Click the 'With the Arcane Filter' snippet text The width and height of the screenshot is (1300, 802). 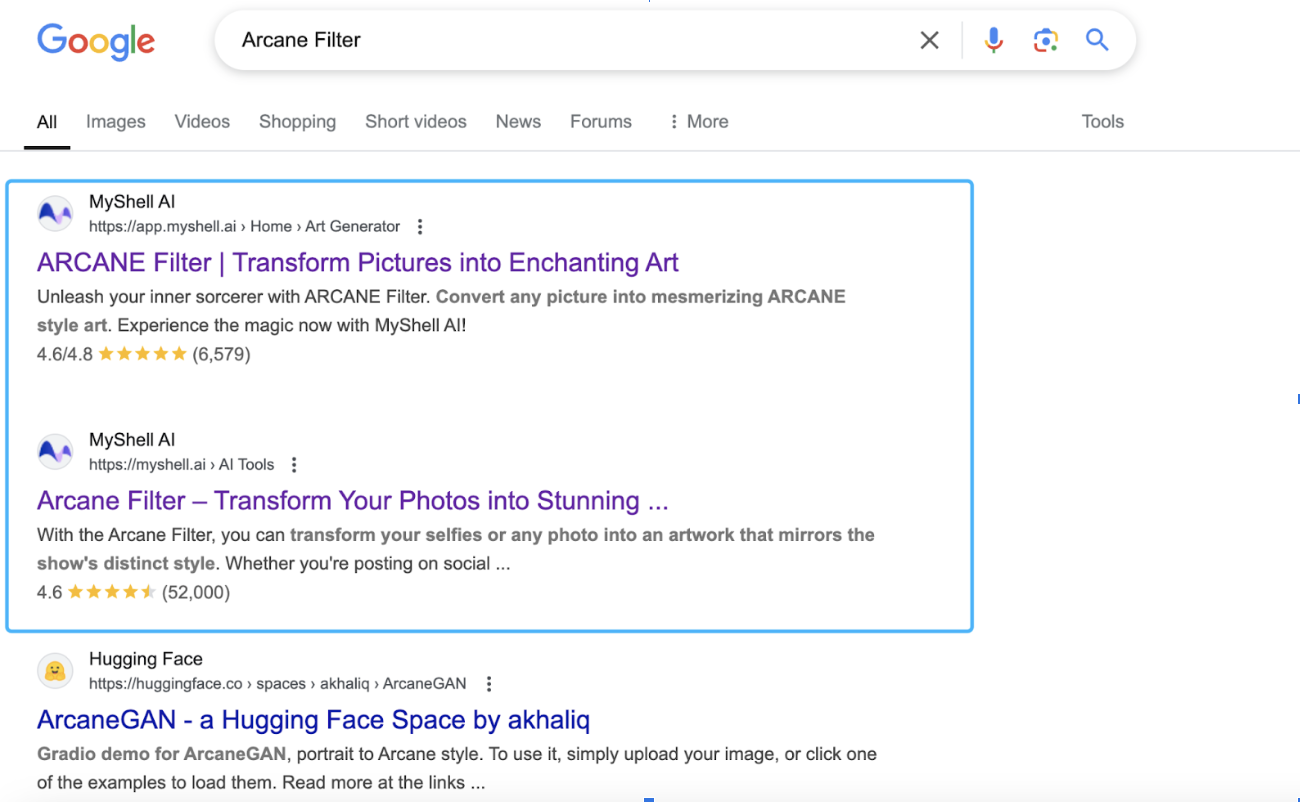(x=456, y=549)
